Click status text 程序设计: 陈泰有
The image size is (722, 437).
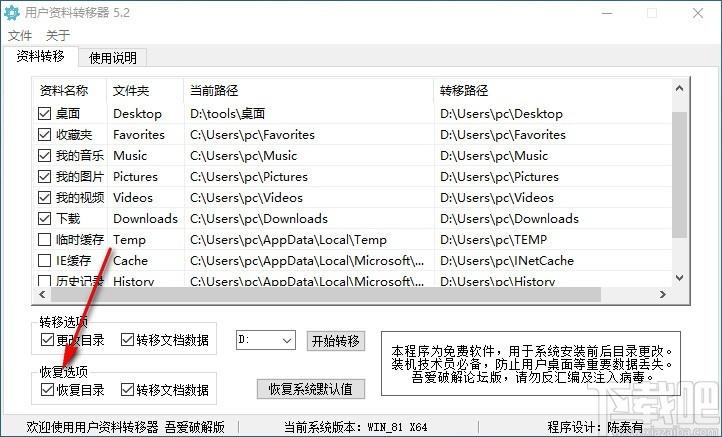click(594, 427)
